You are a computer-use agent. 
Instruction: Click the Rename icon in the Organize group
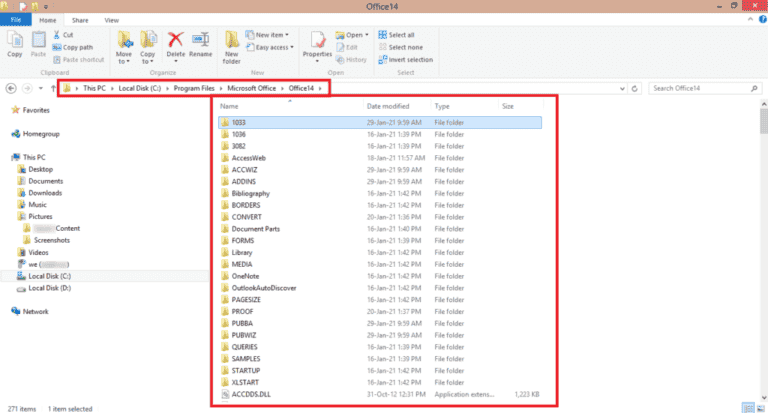[x=201, y=43]
